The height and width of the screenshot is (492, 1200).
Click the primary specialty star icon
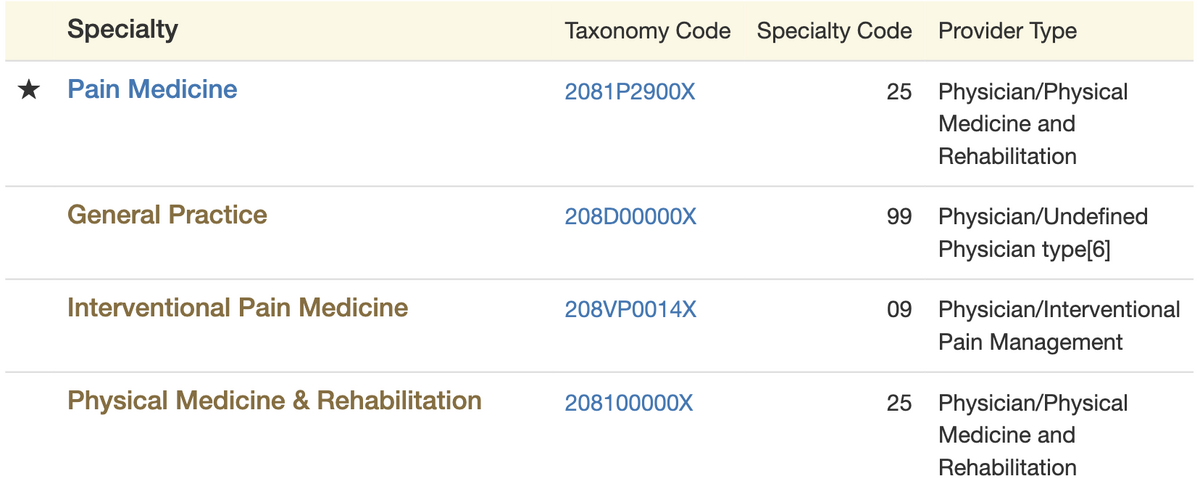pyautogui.click(x=30, y=90)
